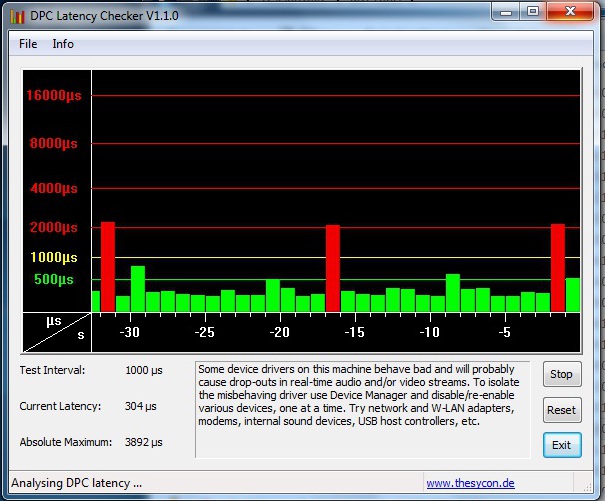Minimize the DPC Latency Checker window

point(505,12)
